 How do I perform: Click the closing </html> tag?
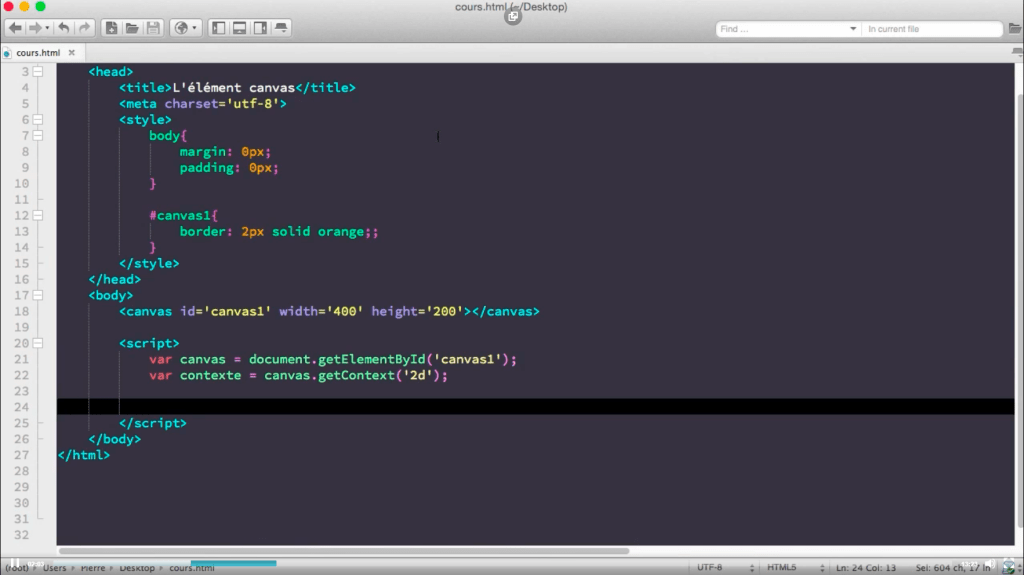click(84, 455)
